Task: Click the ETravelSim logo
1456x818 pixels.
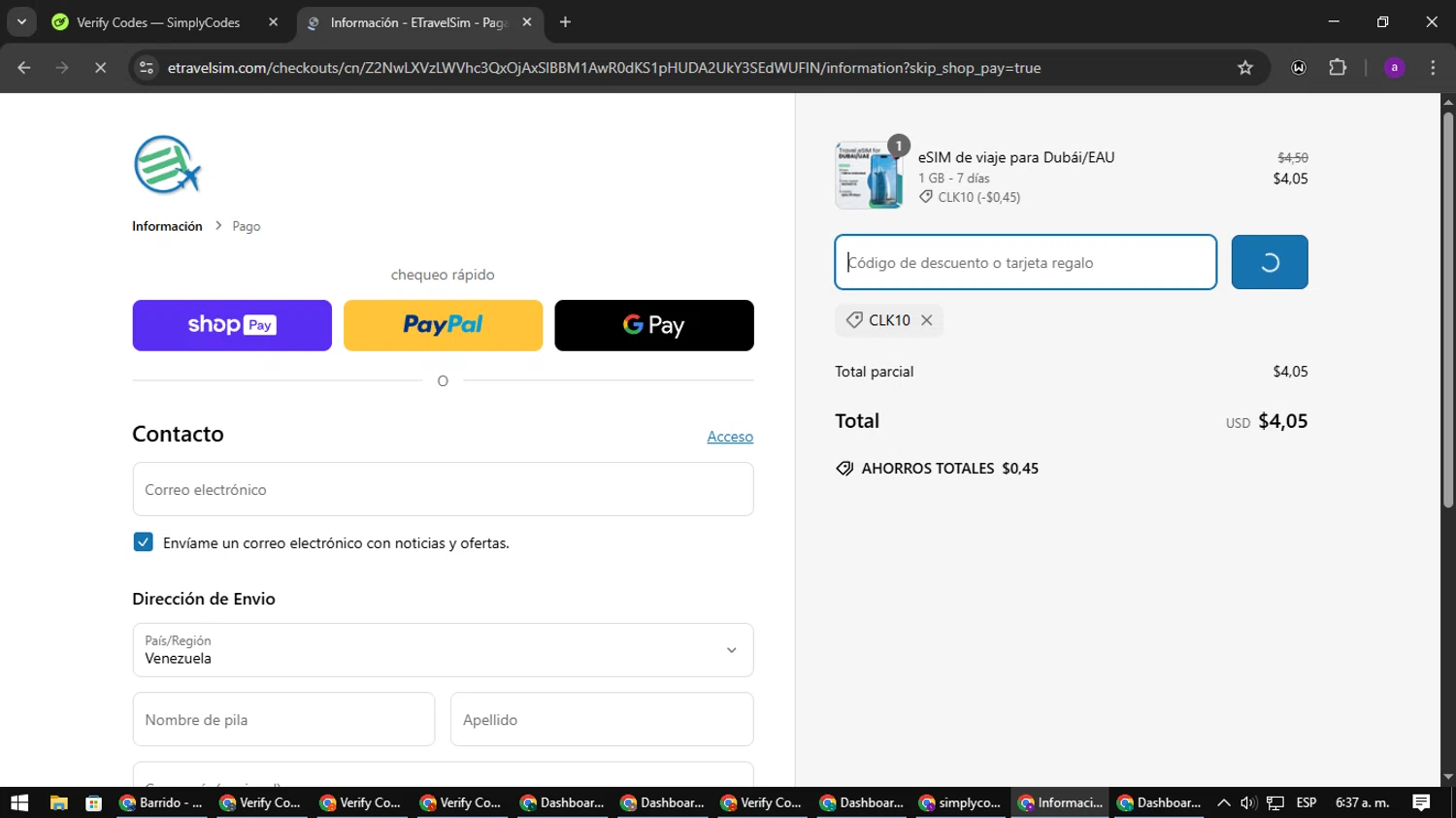Action: click(x=167, y=165)
